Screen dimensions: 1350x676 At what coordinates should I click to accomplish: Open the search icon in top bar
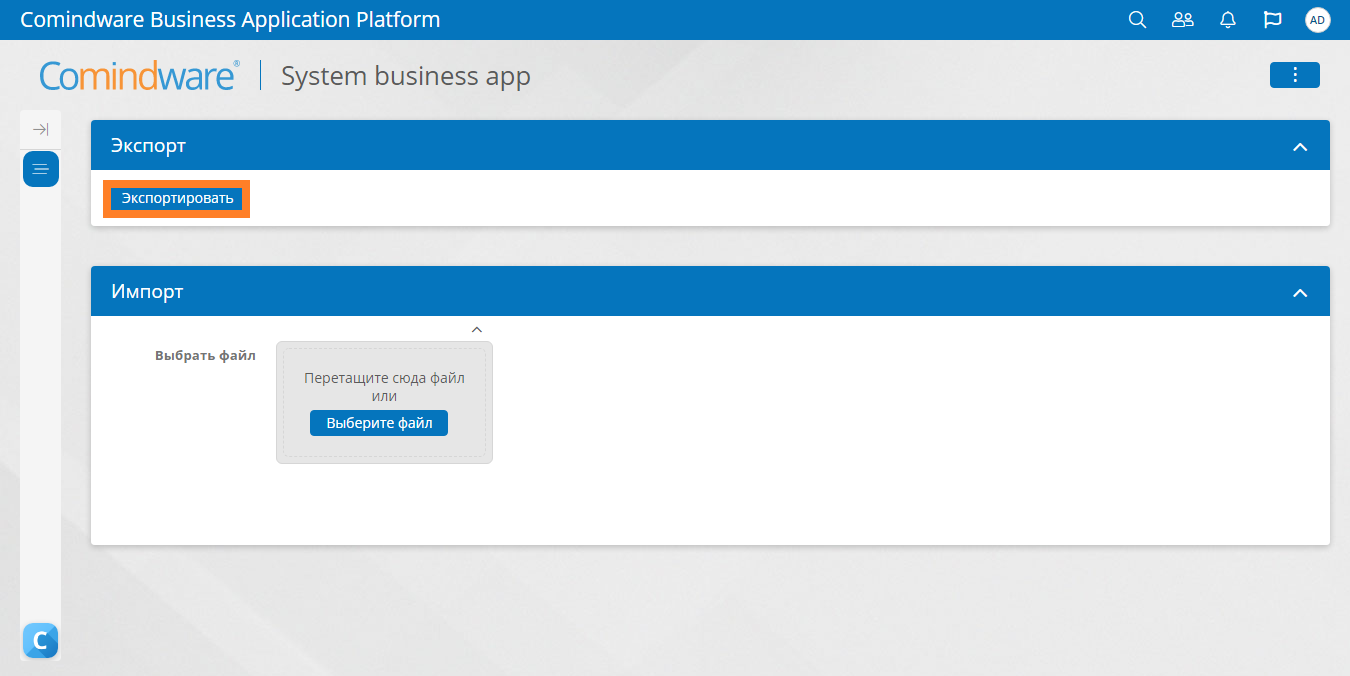[1137, 20]
